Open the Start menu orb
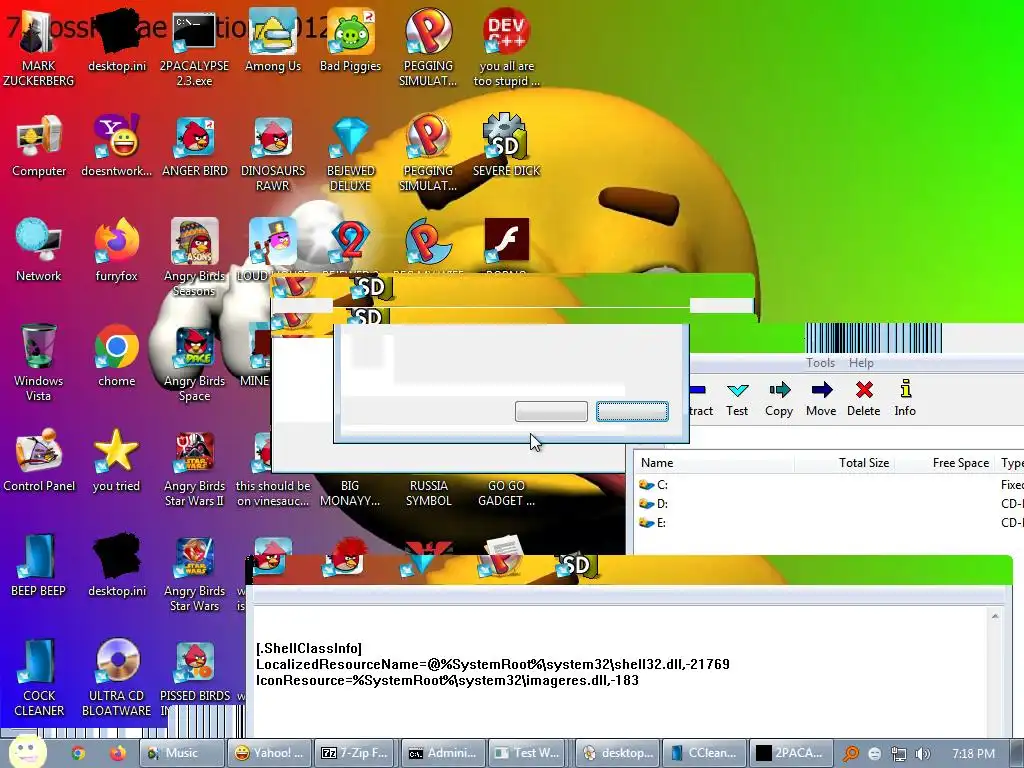 [27, 752]
